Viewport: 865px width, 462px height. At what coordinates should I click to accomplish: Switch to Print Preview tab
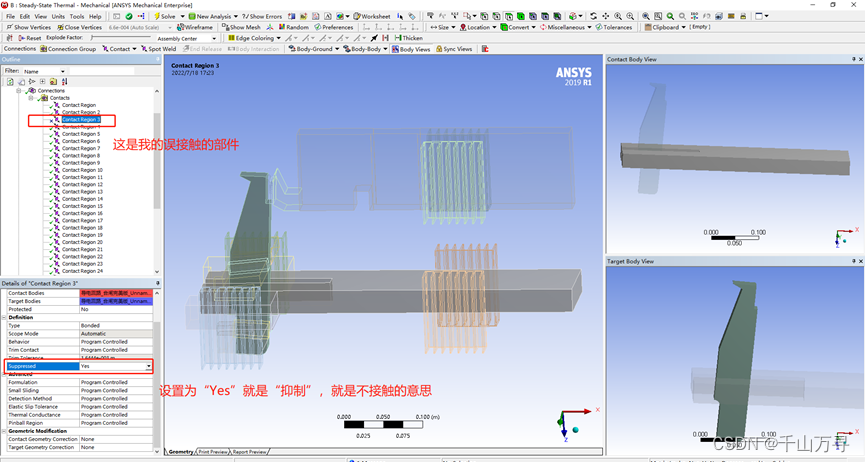point(213,452)
